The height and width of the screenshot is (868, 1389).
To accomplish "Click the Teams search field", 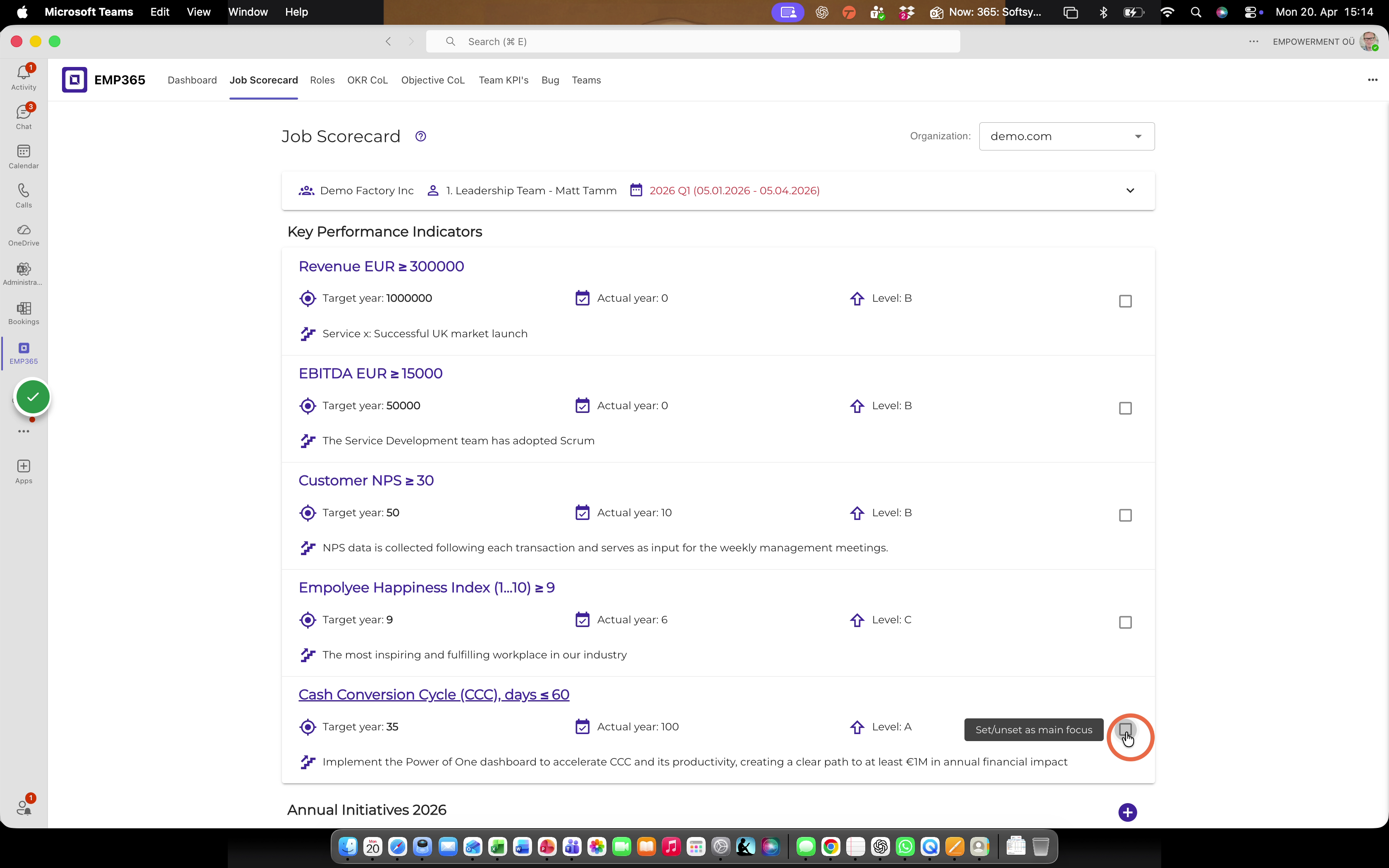I will point(693,41).
